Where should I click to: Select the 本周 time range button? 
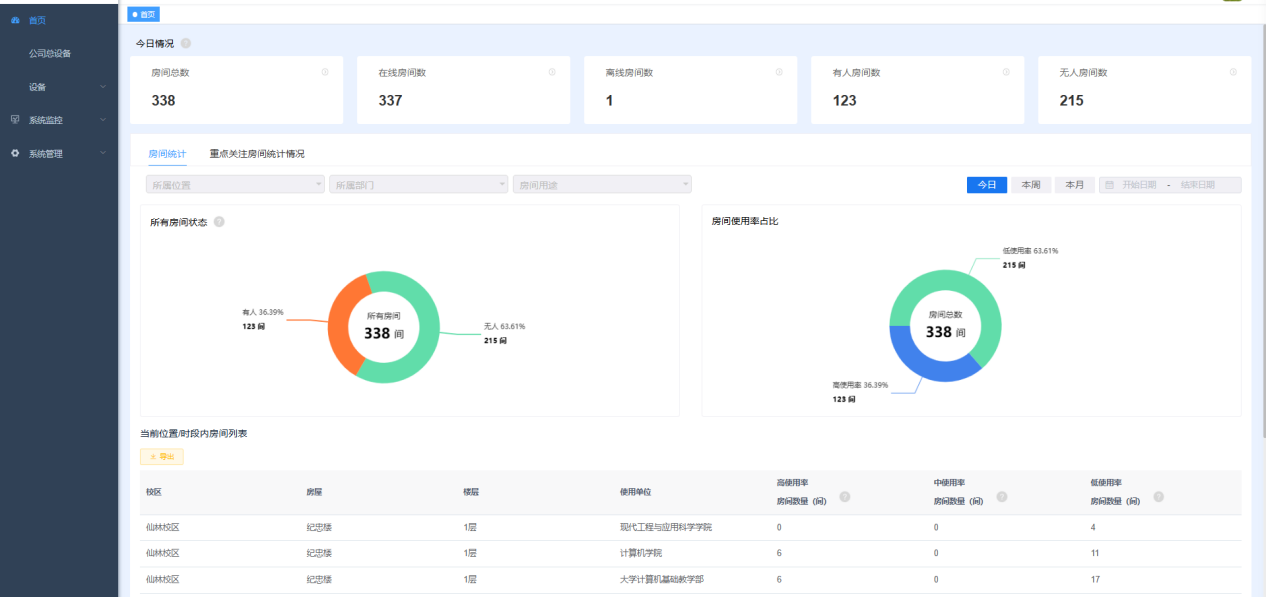coord(1031,185)
